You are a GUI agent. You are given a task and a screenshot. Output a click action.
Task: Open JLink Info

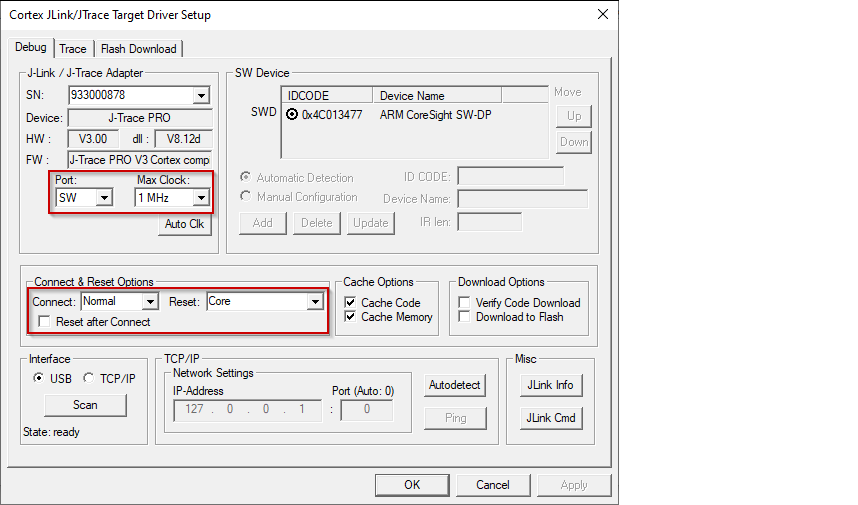click(x=550, y=385)
